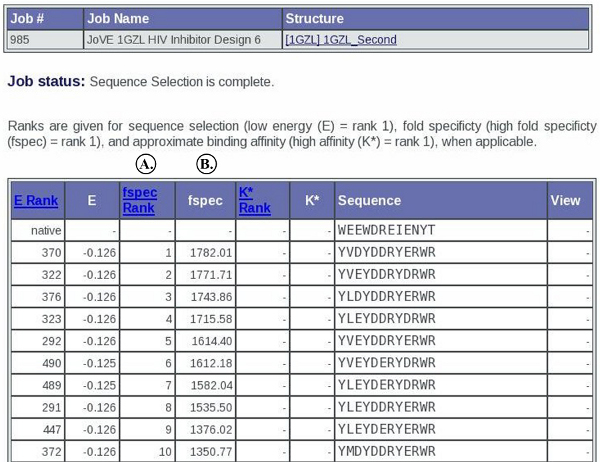The height and width of the screenshot is (462, 600).
Task: Select fspec value 1614.40
Action: coord(212,341)
